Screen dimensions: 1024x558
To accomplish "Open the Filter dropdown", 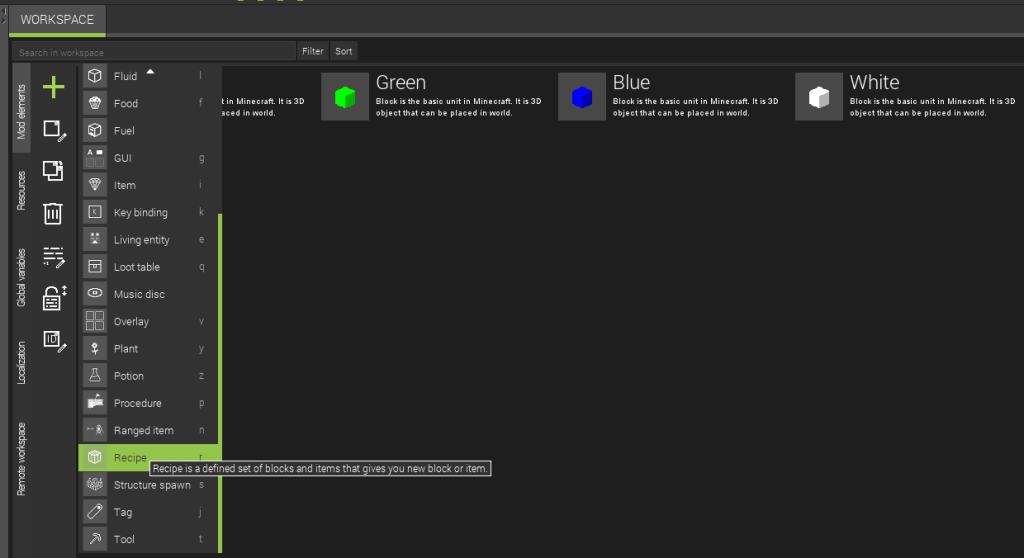I will (x=312, y=51).
